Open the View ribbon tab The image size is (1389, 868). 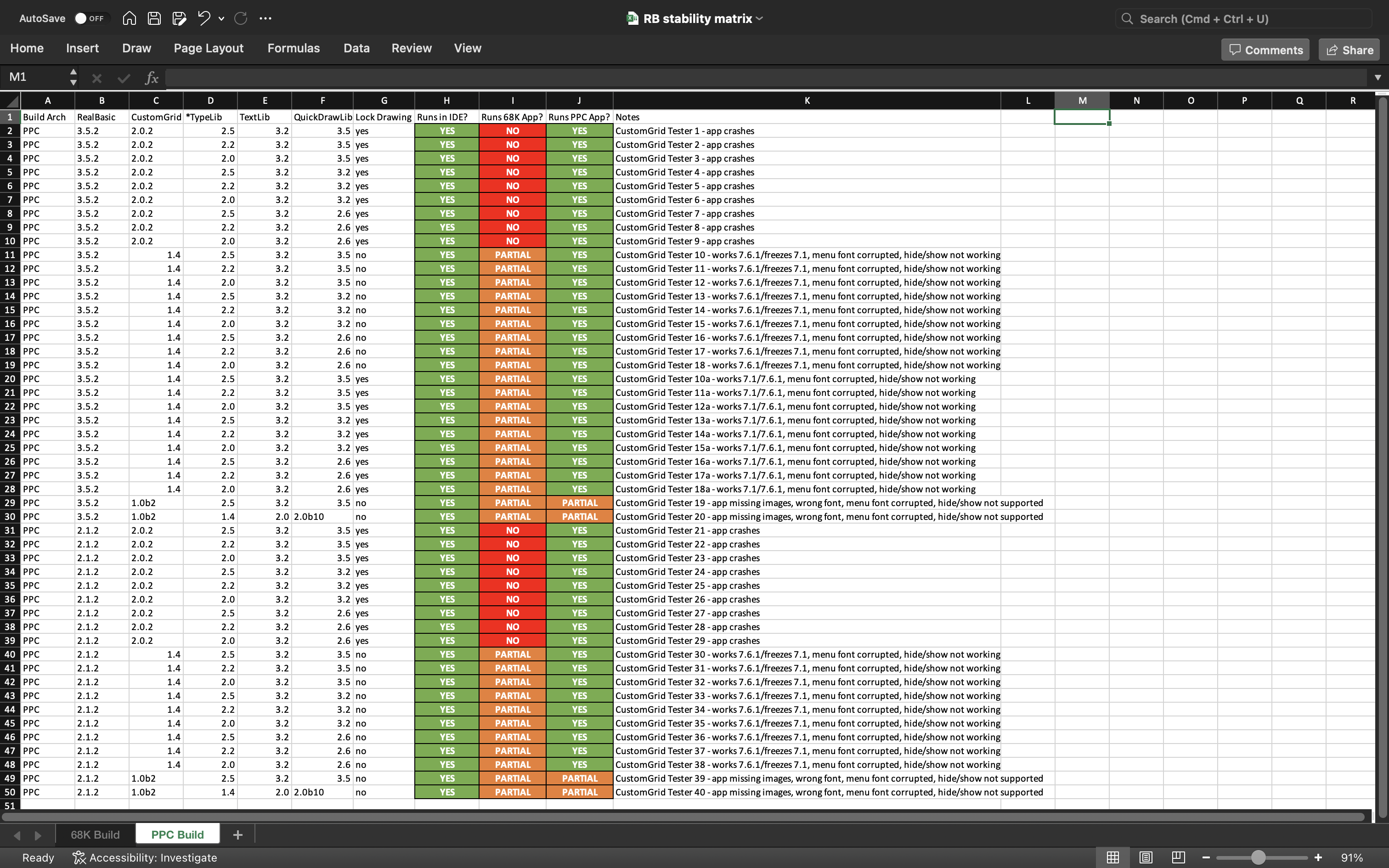click(x=468, y=48)
